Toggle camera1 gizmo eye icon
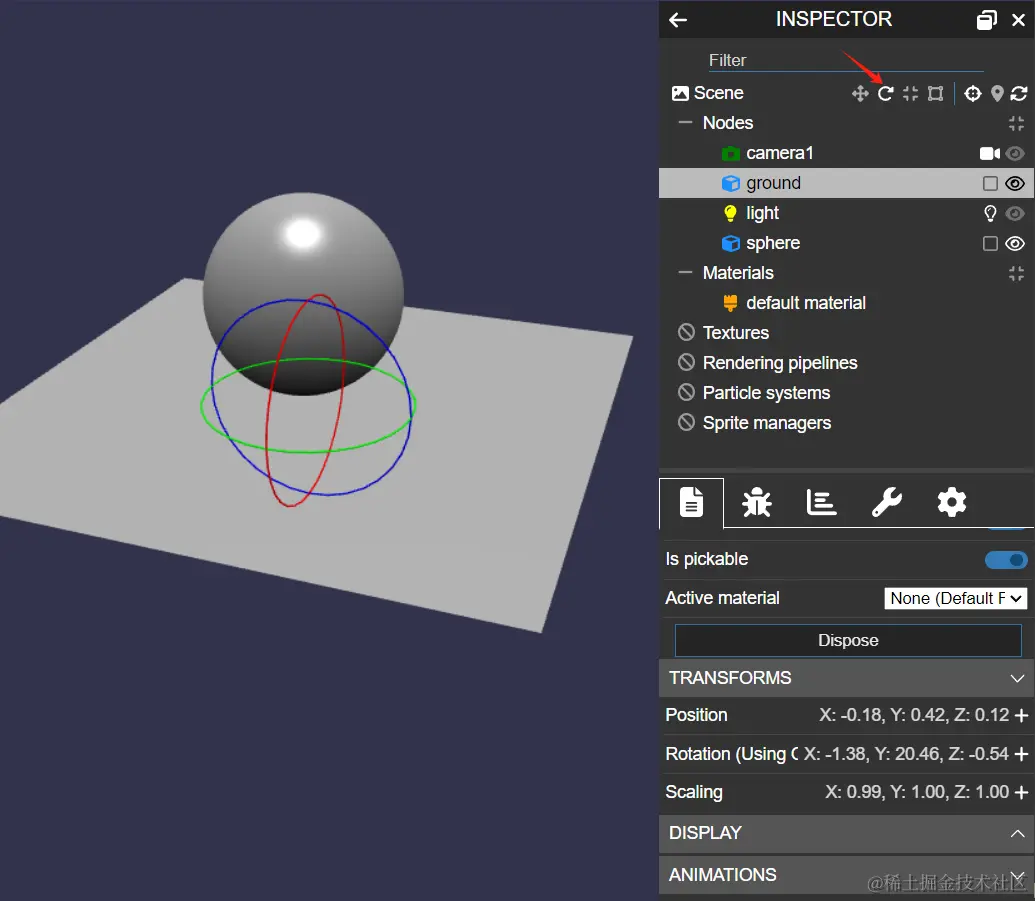The height and width of the screenshot is (901, 1035). (x=1015, y=154)
